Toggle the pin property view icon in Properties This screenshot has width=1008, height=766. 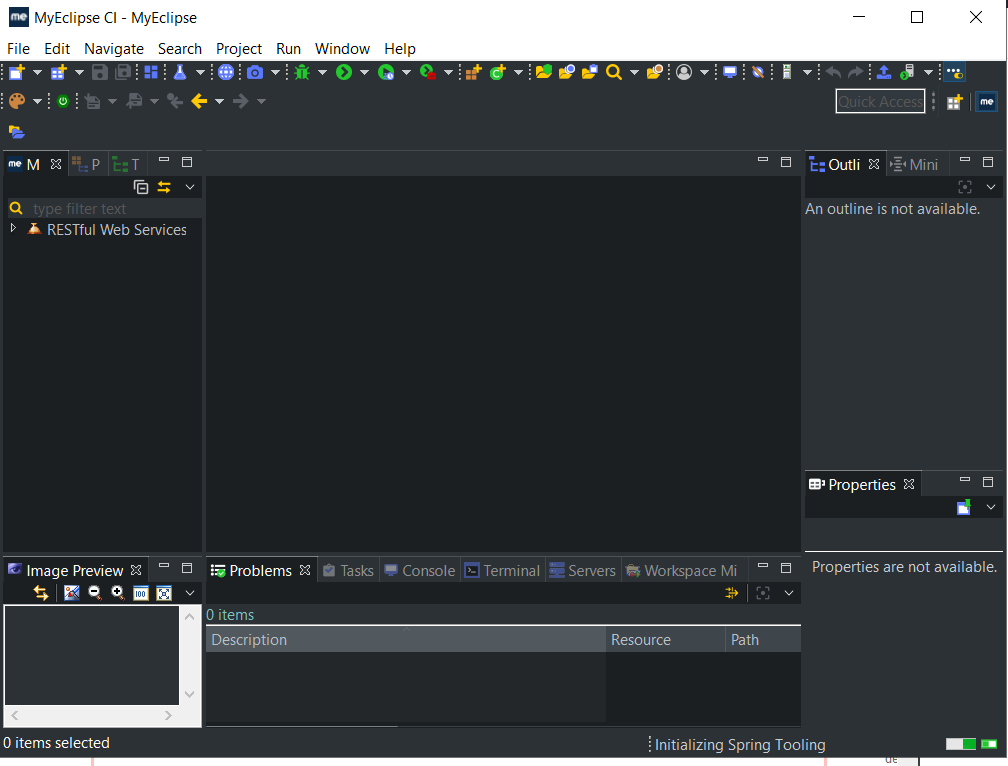click(964, 507)
